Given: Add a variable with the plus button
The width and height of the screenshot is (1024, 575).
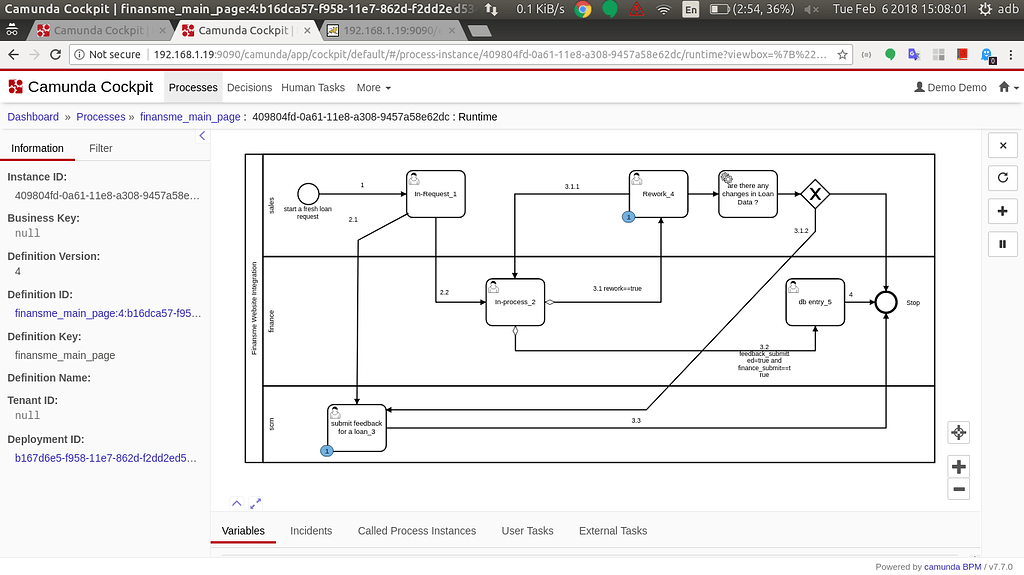Looking at the screenshot, I should point(1002,211).
